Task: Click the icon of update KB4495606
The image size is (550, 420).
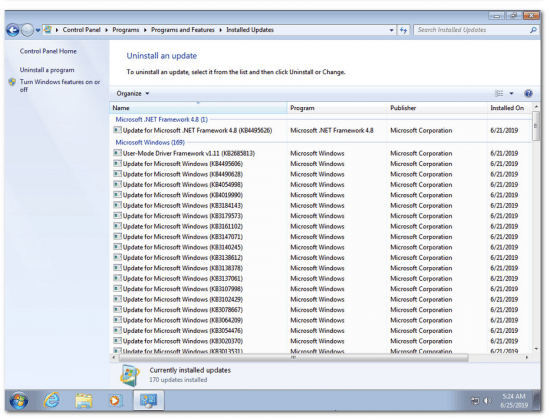Action: pos(117,164)
